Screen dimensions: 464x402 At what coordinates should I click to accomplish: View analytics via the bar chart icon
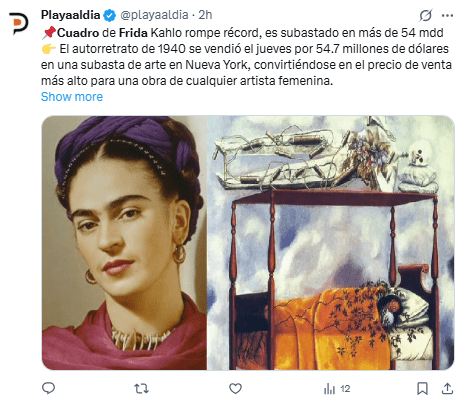coord(329,389)
